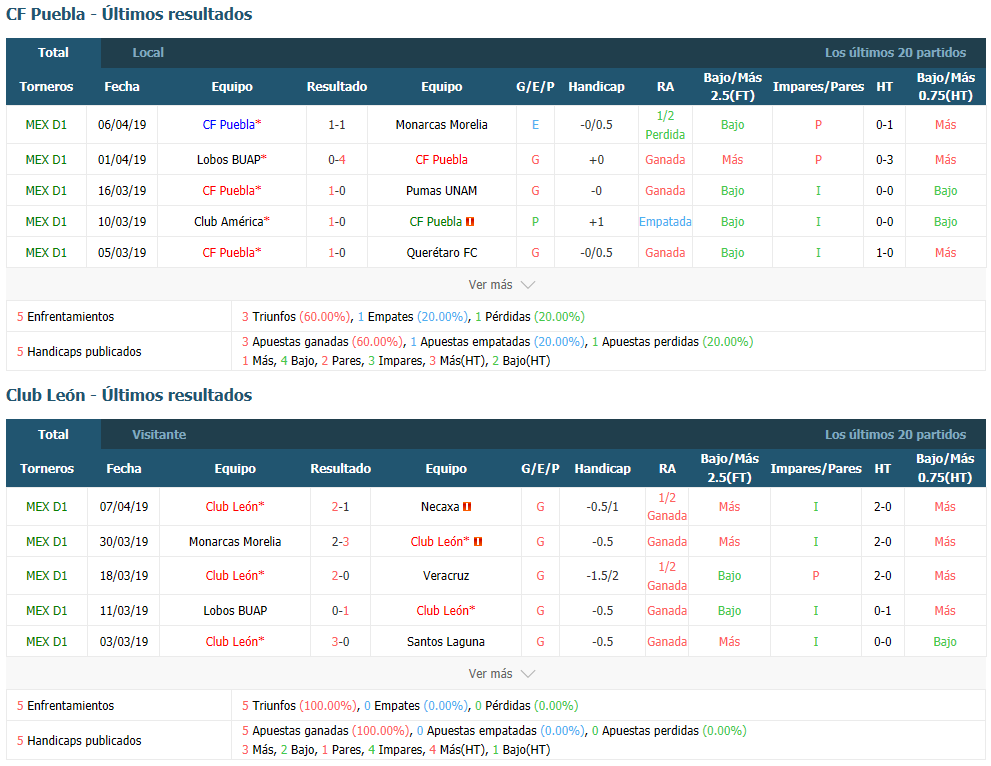Screen dimensions: 991x766
Task: Click date 18/03/19 in León table
Action: [x=124, y=576]
